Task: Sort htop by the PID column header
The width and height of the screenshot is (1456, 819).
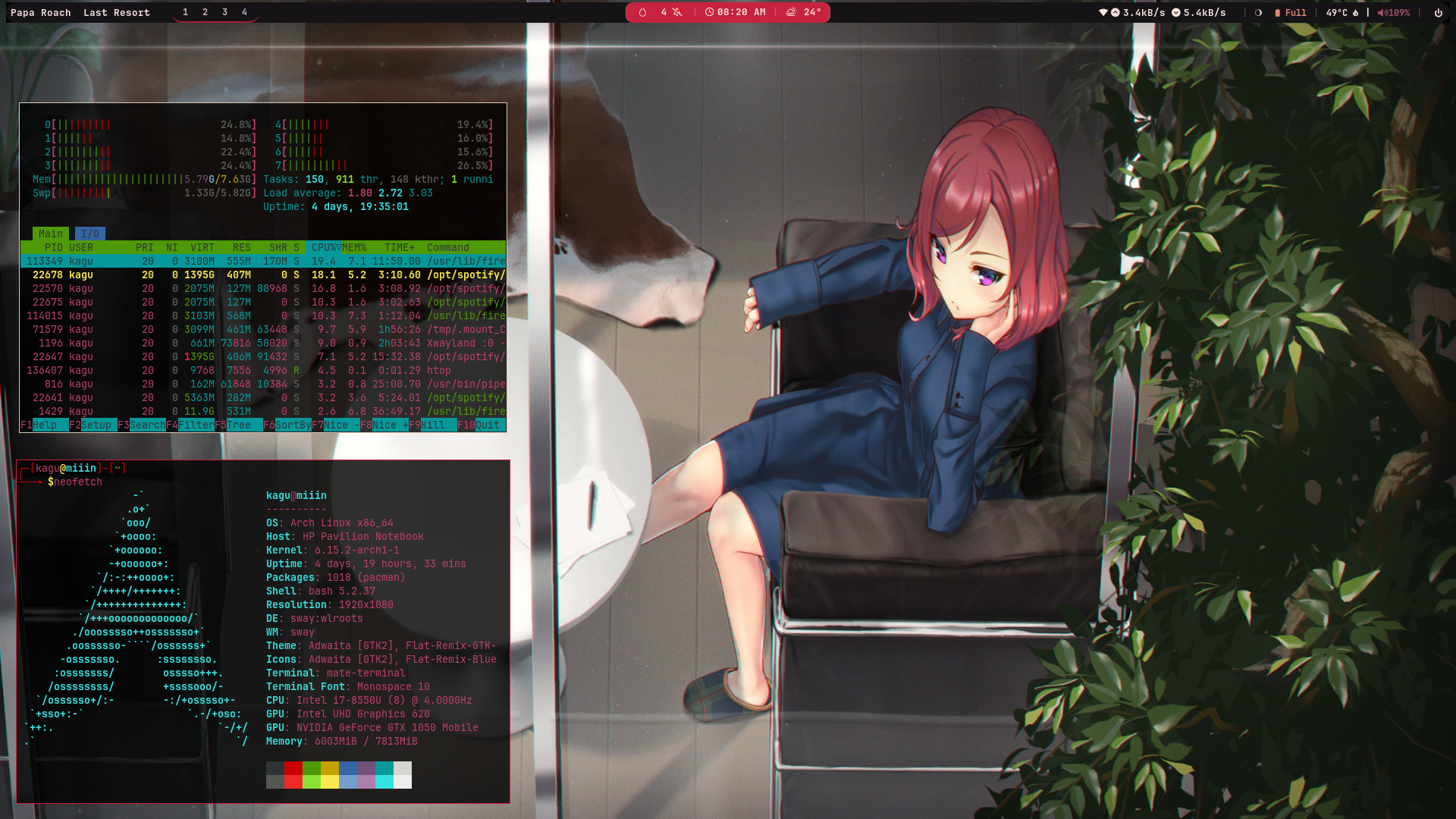Action: tap(53, 247)
